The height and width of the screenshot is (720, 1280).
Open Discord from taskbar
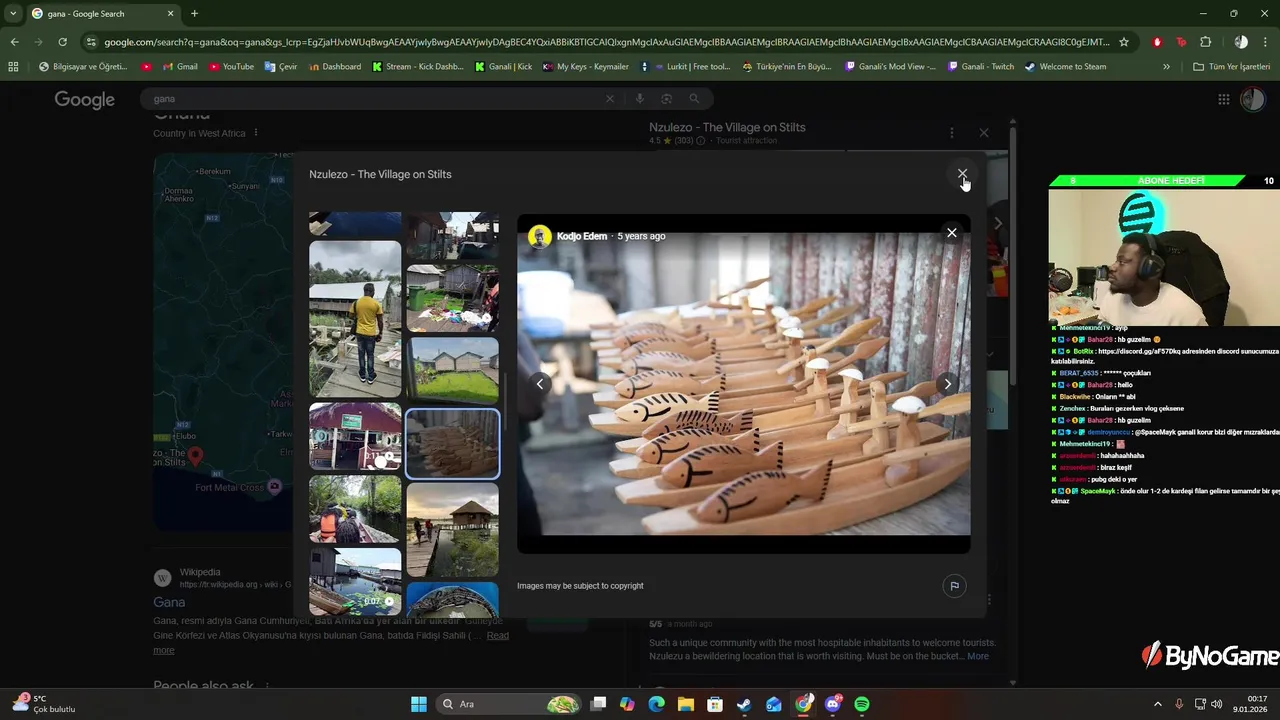click(832, 704)
